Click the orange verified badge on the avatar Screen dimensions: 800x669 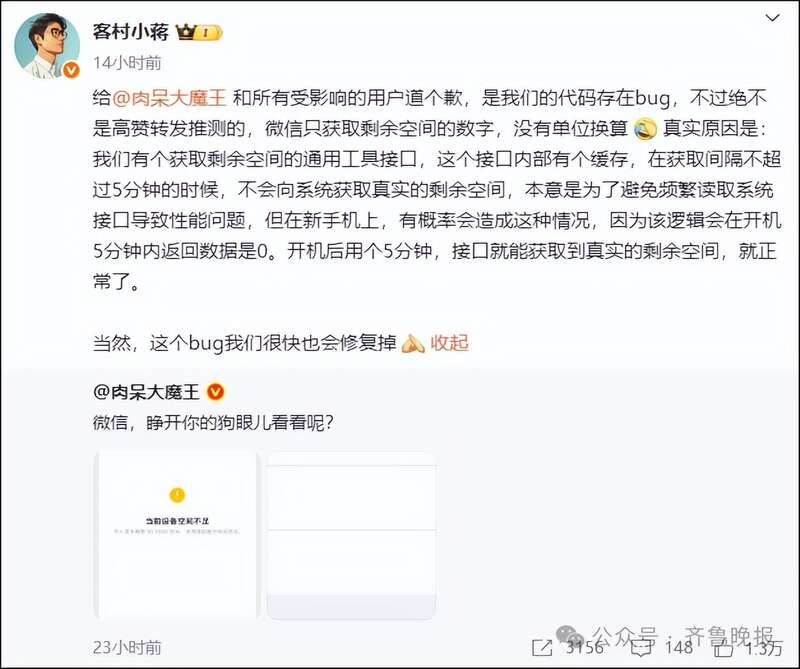pos(71,70)
